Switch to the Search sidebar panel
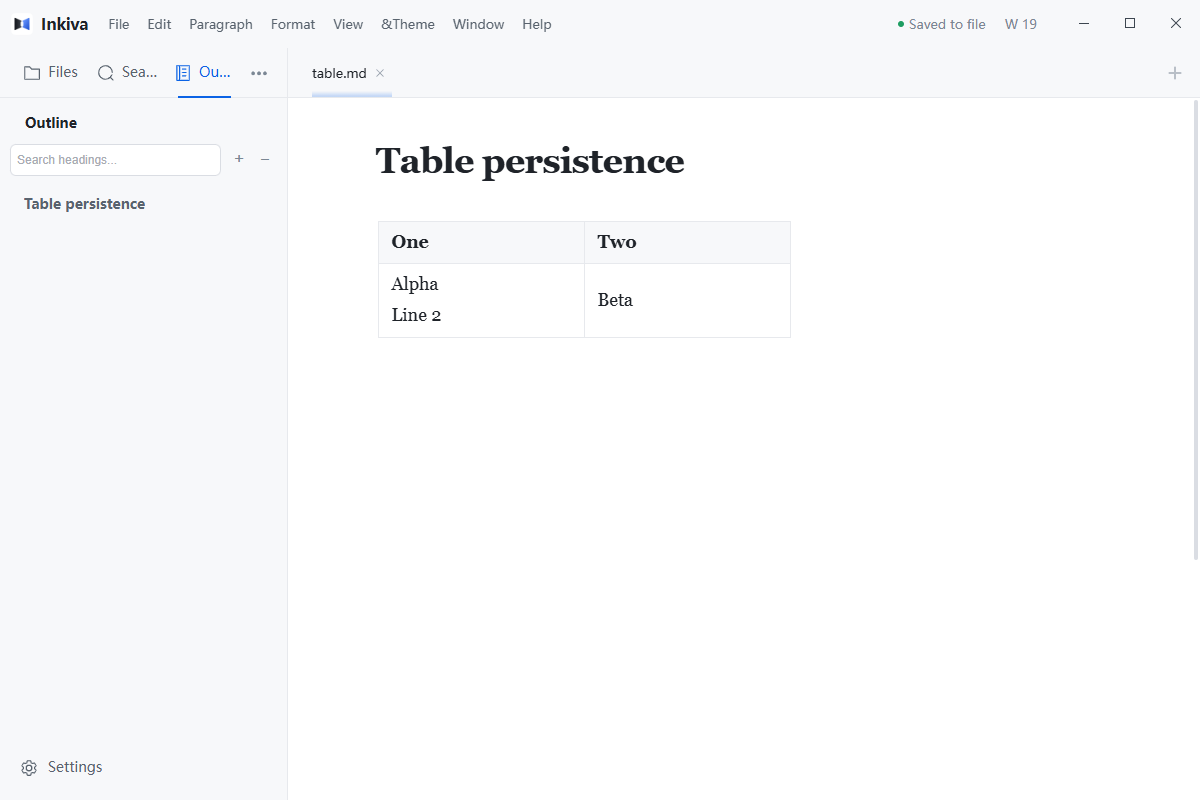This screenshot has width=1200, height=800. click(x=127, y=72)
